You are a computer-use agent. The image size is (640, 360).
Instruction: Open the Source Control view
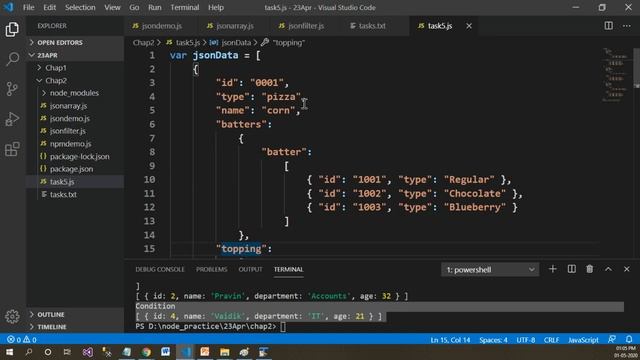click(12, 89)
